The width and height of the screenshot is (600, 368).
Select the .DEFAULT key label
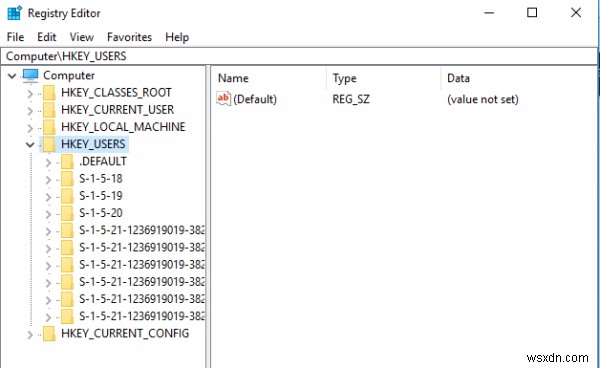click(x=103, y=161)
